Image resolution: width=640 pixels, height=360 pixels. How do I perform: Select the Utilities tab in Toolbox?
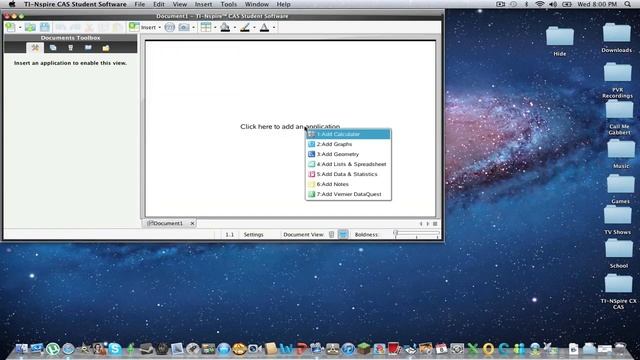point(88,48)
